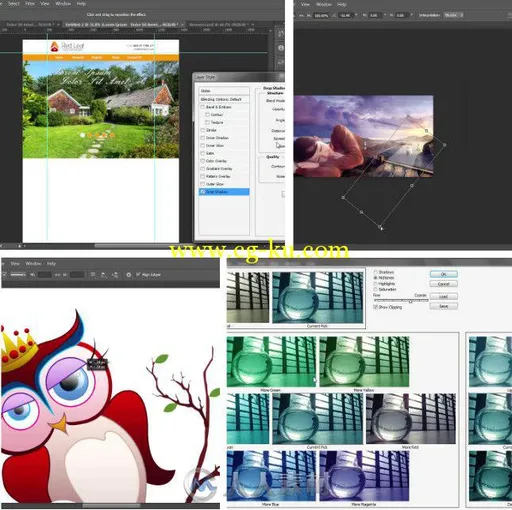Click the More Red variation thumbnail

[411, 419]
